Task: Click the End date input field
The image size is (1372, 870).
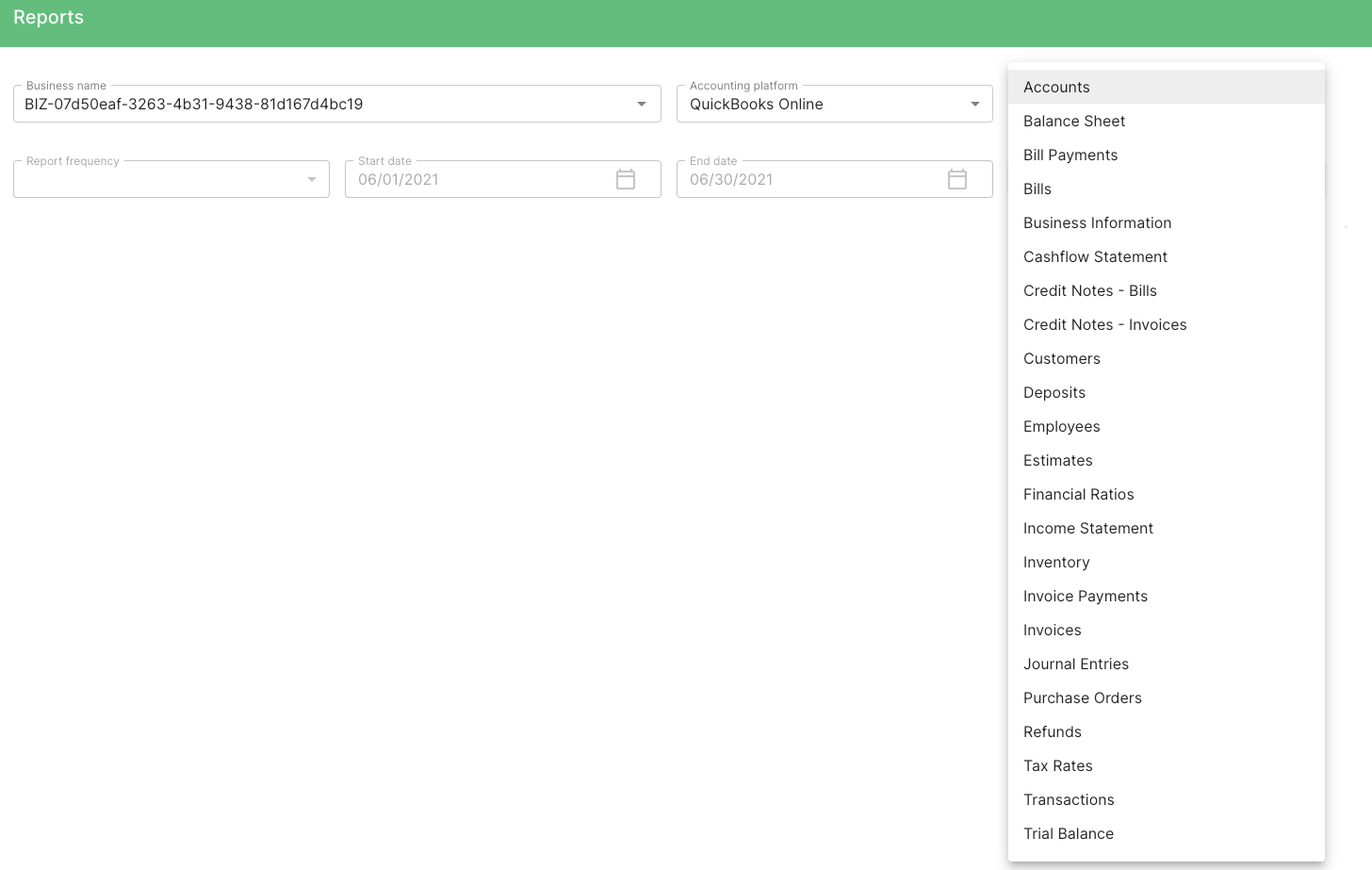Action: (810, 179)
